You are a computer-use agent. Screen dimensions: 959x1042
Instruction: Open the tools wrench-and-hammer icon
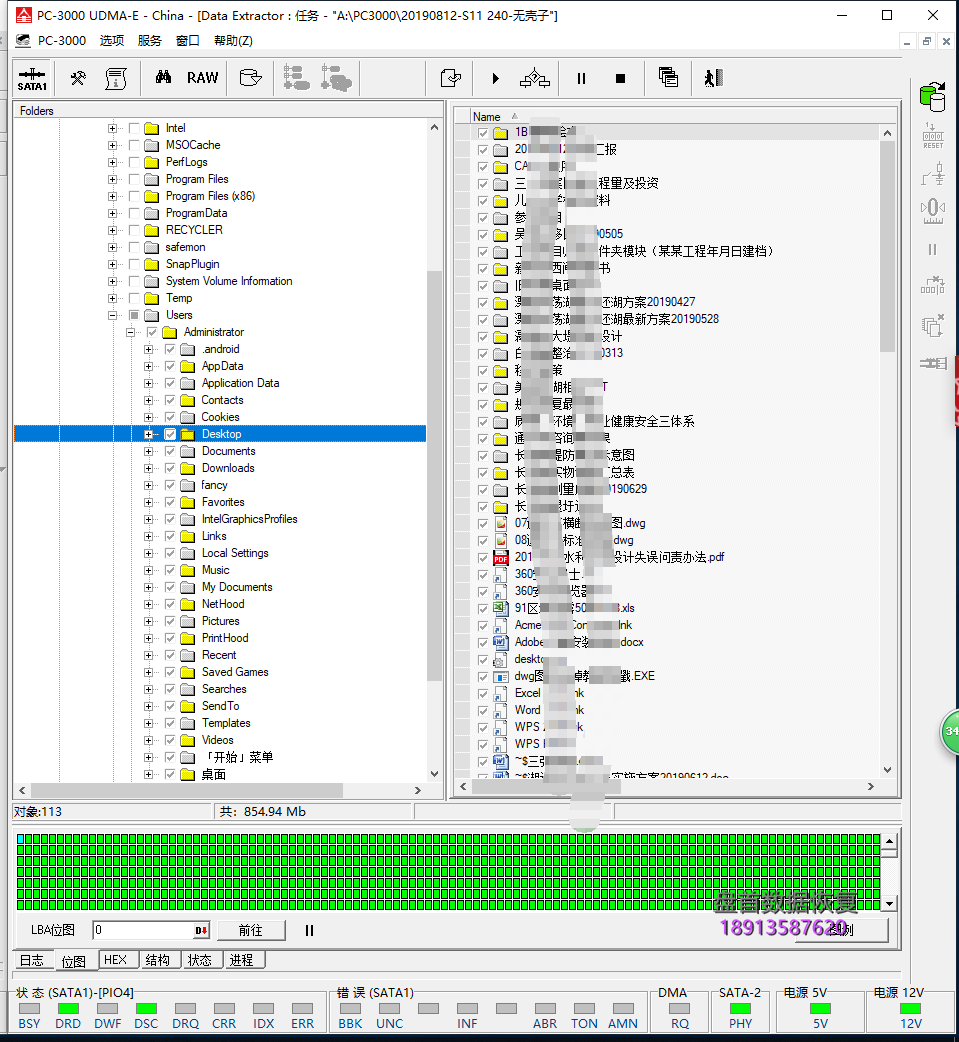coord(78,78)
